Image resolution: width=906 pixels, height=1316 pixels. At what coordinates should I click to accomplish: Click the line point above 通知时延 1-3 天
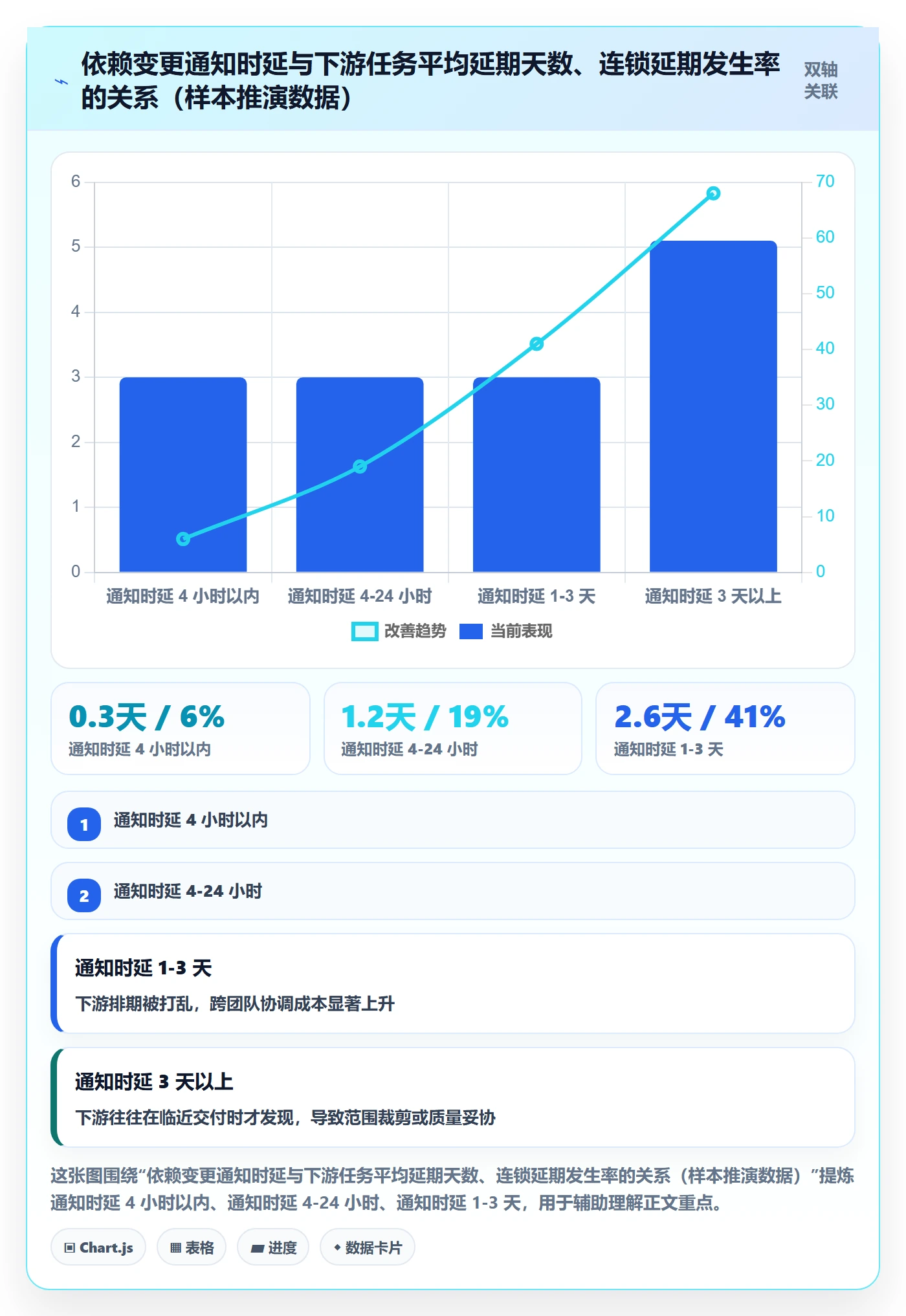(536, 344)
